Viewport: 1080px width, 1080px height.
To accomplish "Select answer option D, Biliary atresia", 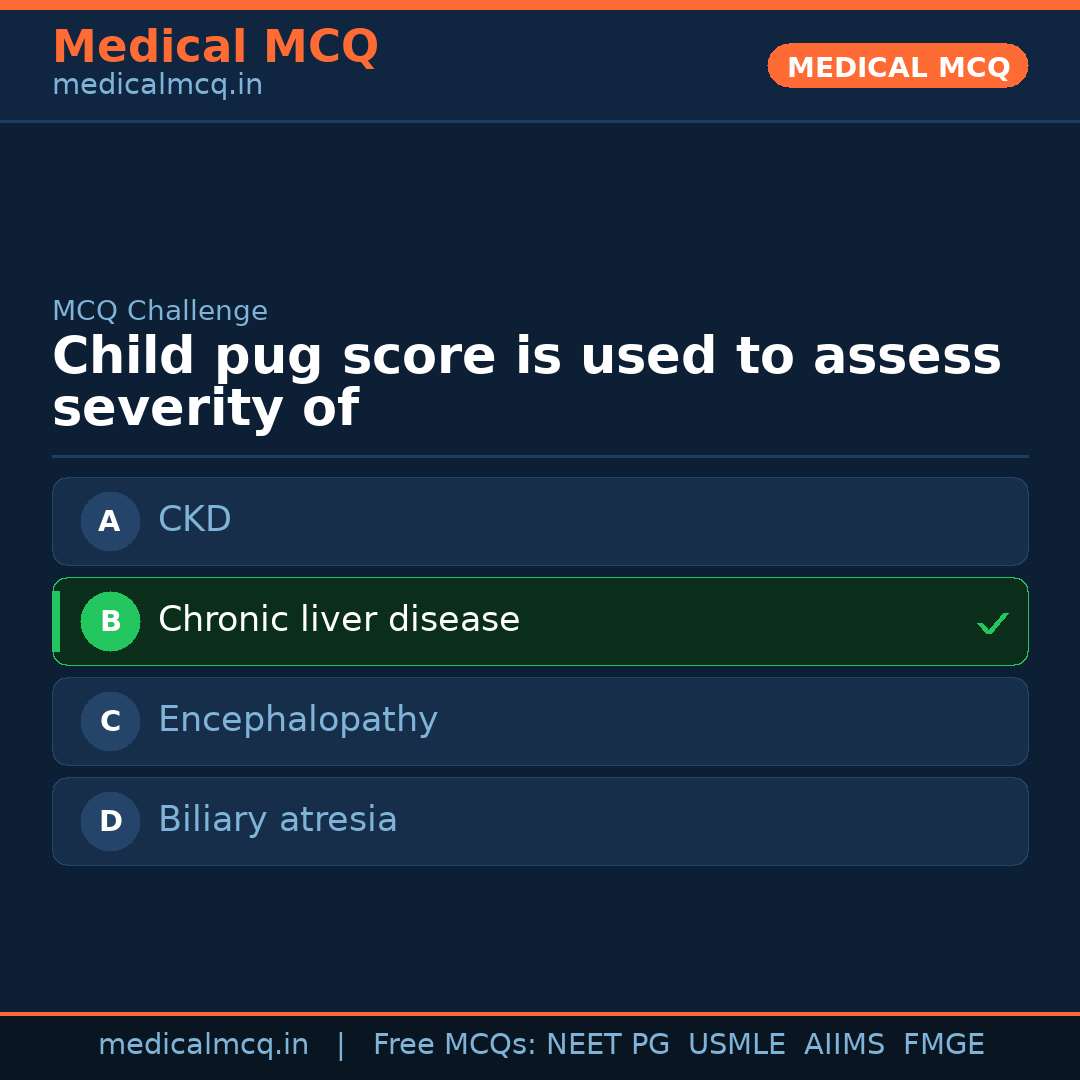I will tap(540, 821).
